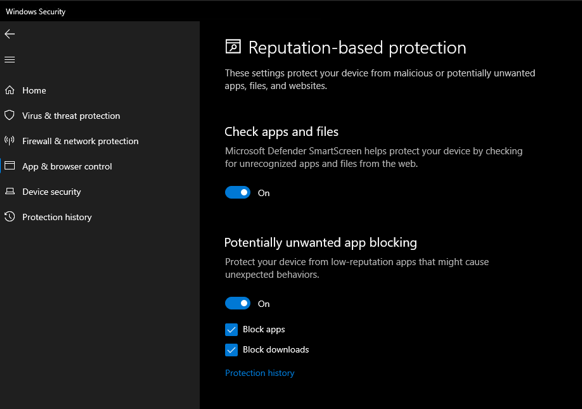Open Virus & threat protection section
The image size is (582, 409).
pyautogui.click(x=71, y=116)
